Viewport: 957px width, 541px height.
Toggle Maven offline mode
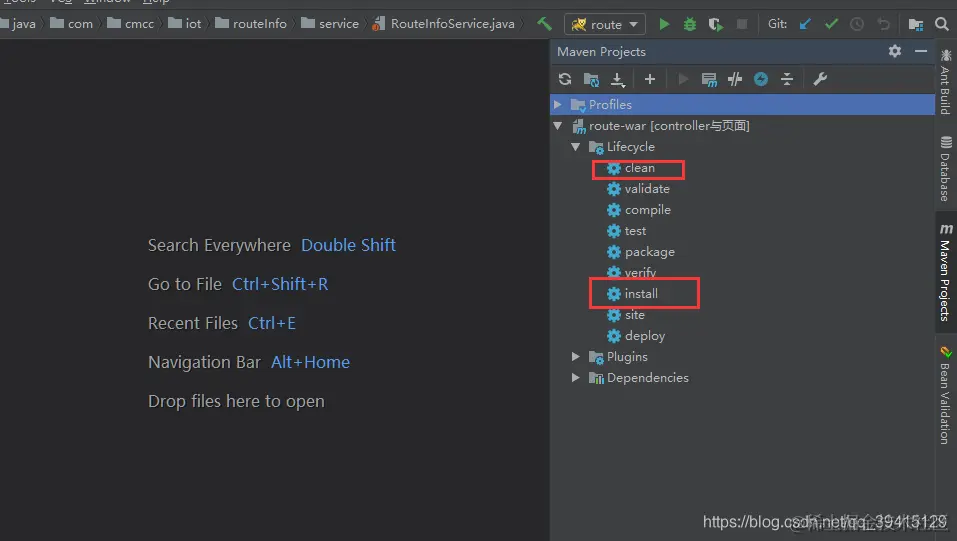pos(735,79)
